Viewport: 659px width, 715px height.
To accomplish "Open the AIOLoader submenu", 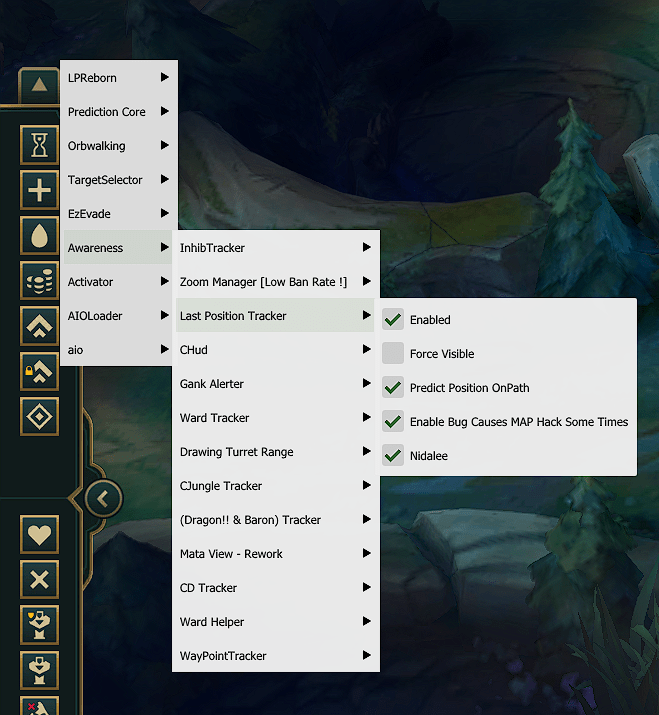I will tap(118, 315).
